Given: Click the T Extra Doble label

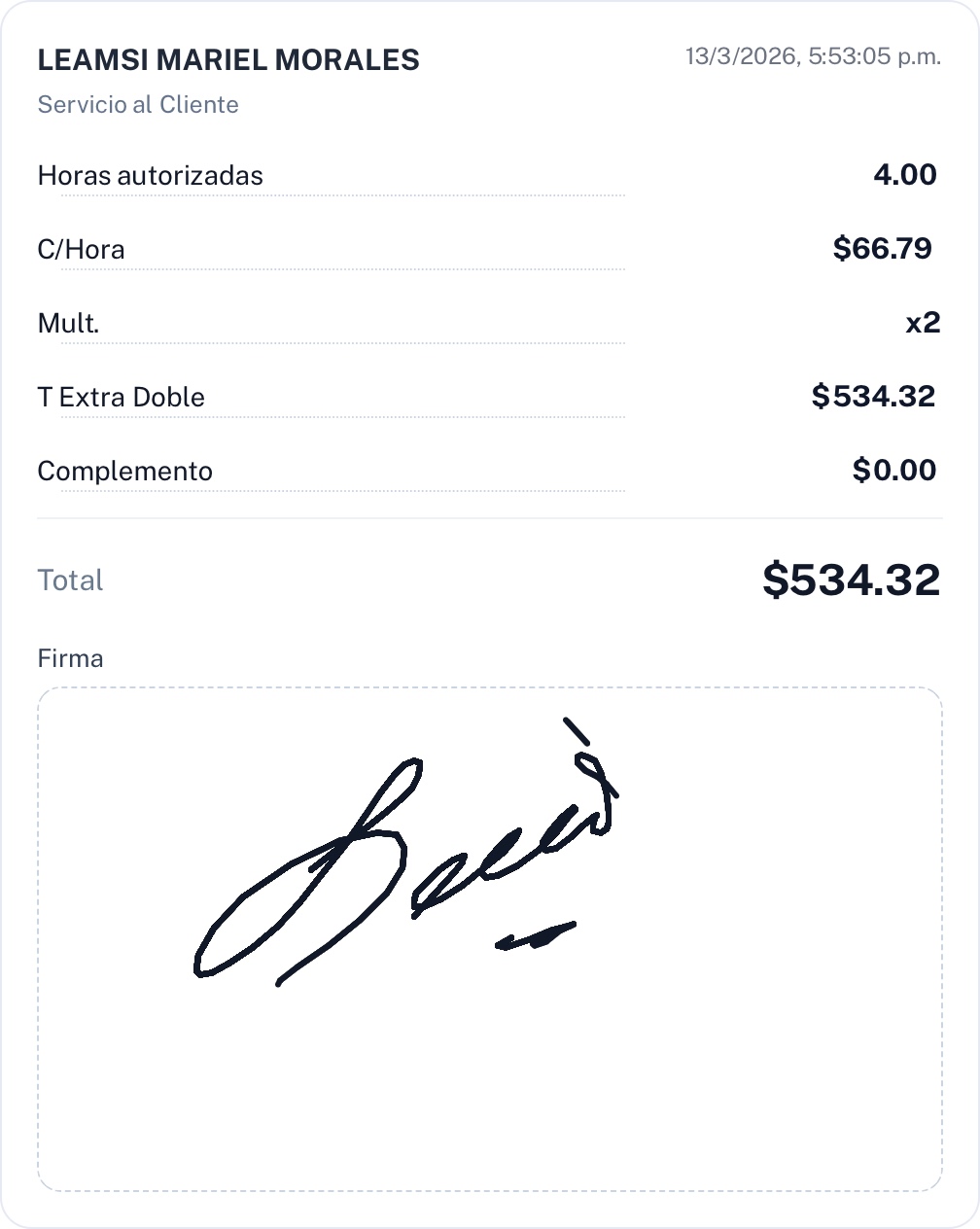Looking at the screenshot, I should (x=122, y=398).
